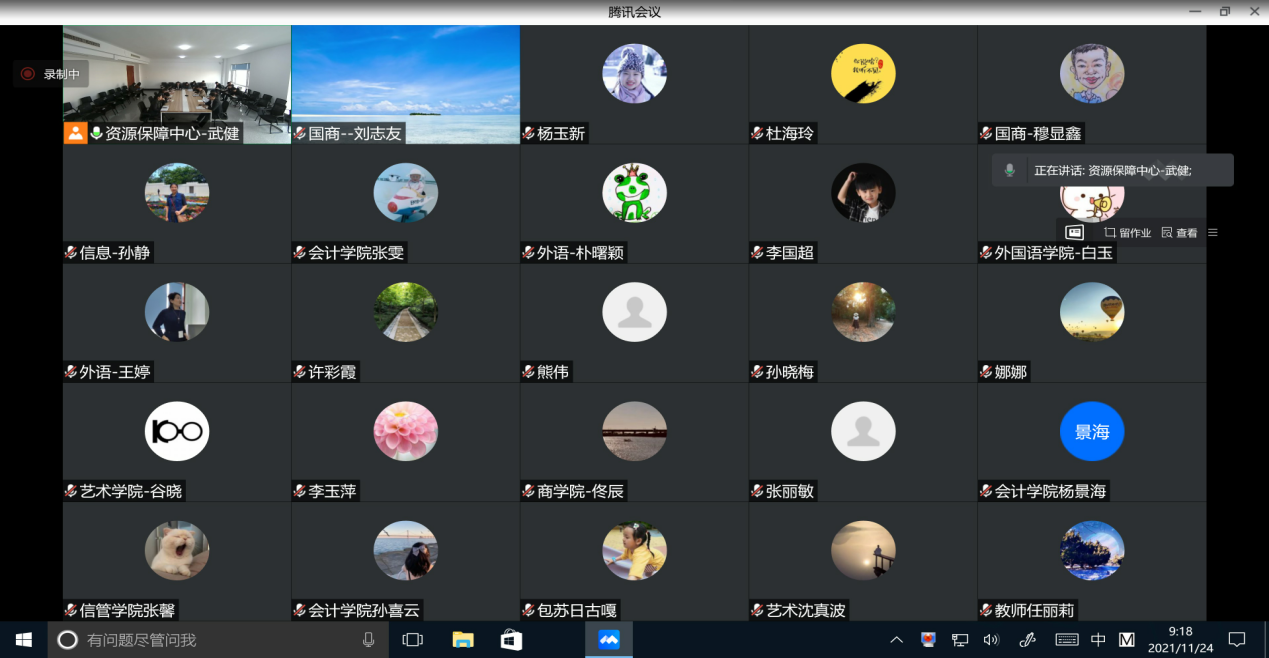
Task: Click the Tencent Meeting taskbar icon
Action: pyautogui.click(x=609, y=640)
